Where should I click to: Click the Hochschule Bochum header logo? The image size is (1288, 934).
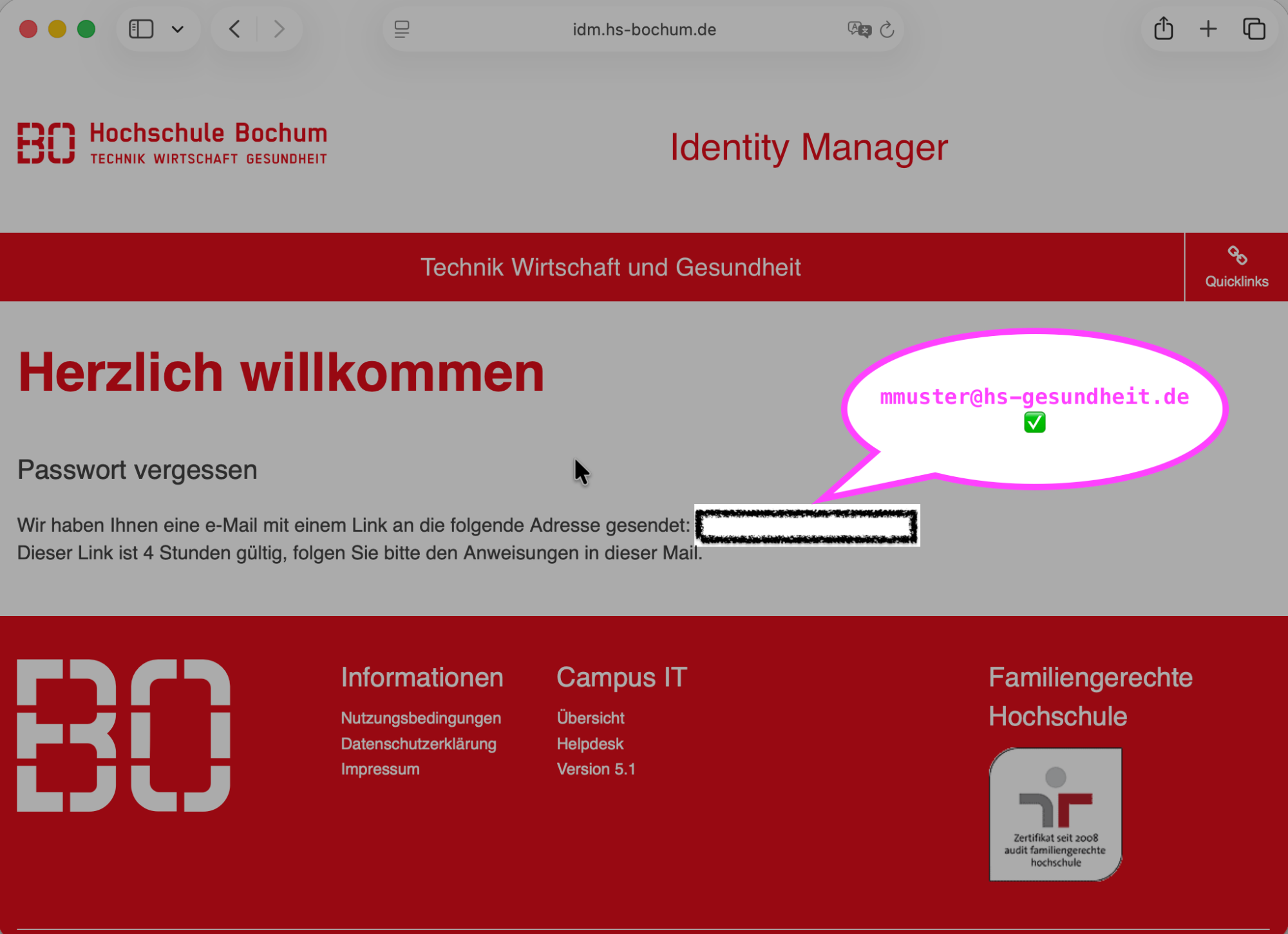click(x=172, y=143)
